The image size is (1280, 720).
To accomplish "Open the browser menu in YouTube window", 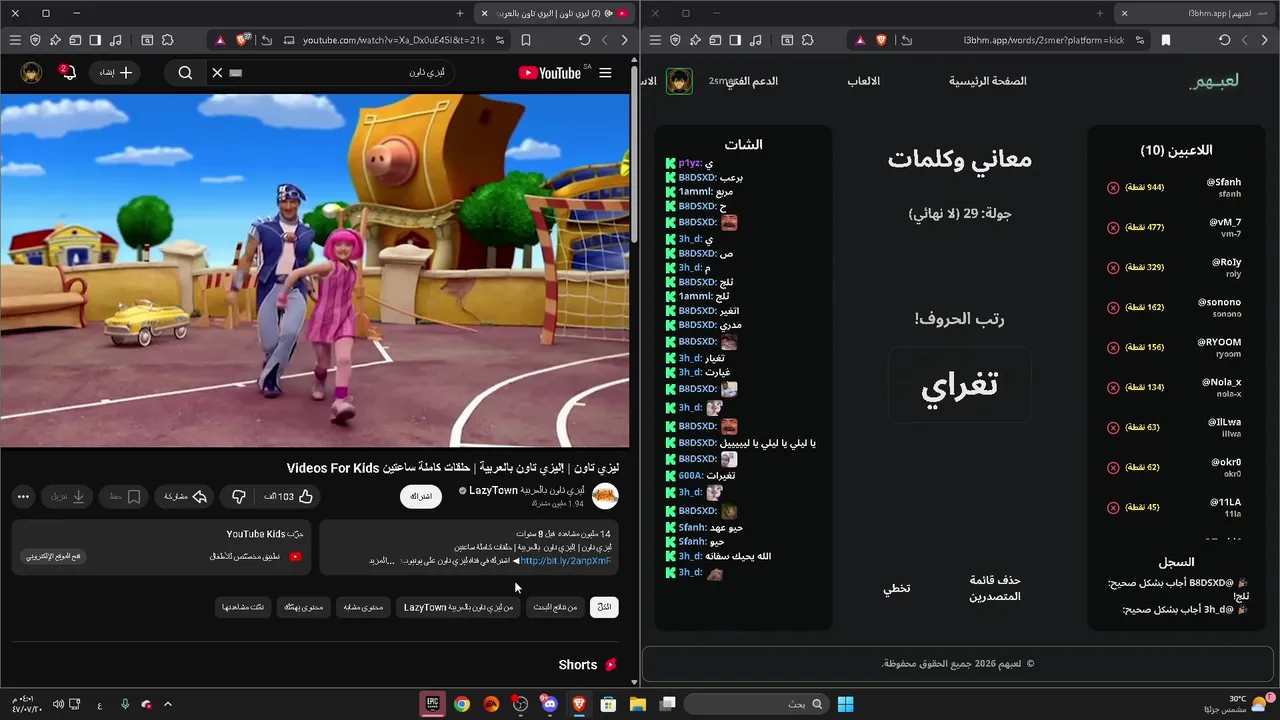I will click(x=14, y=40).
